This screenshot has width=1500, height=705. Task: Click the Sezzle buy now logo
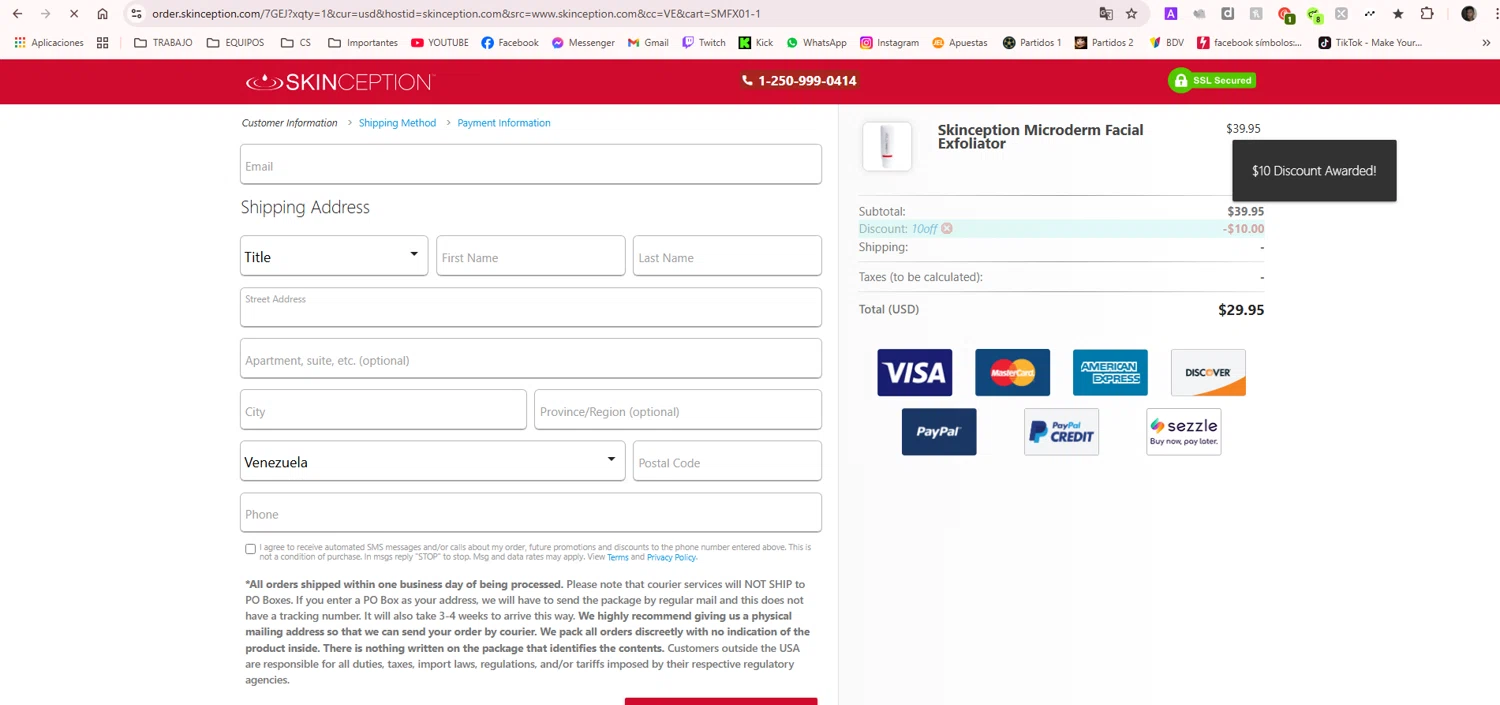click(1184, 432)
